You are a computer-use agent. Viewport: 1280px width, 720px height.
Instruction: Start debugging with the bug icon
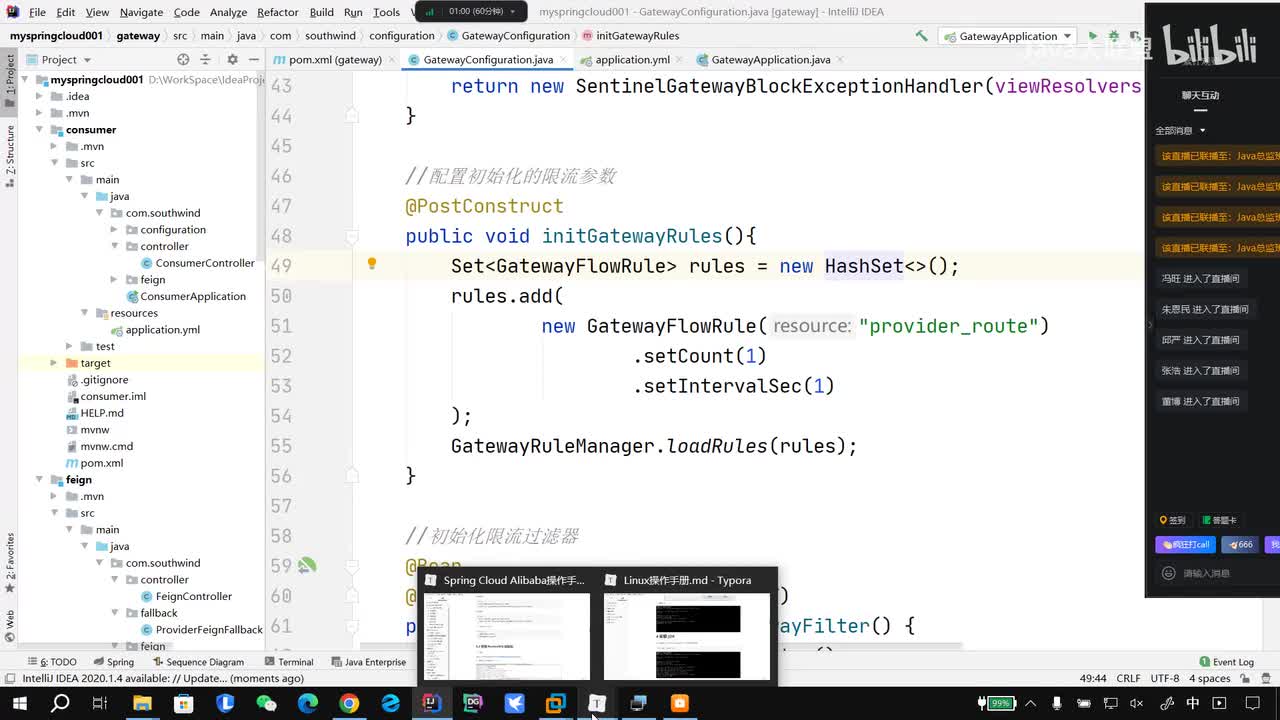[x=1113, y=36]
